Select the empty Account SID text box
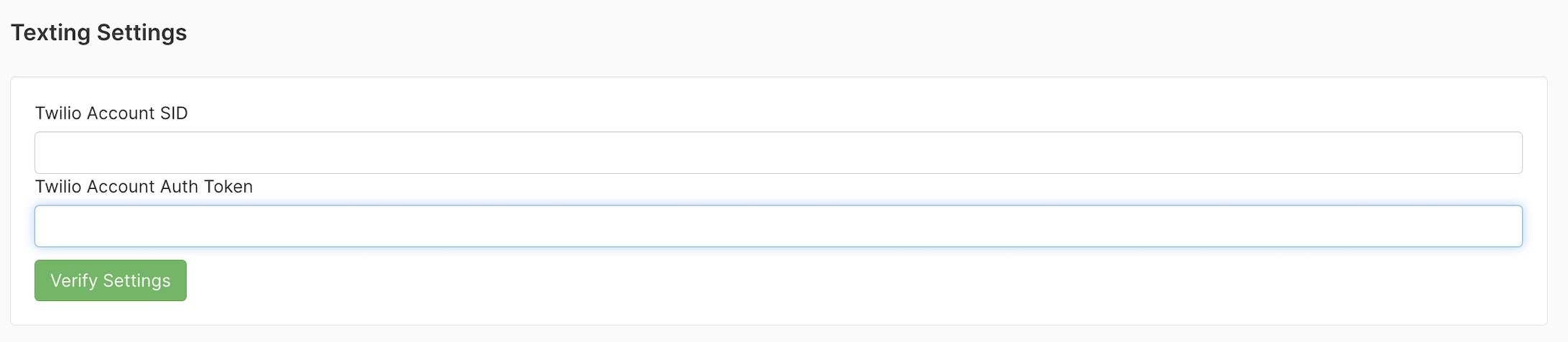This screenshot has width=1568, height=342. [778, 152]
